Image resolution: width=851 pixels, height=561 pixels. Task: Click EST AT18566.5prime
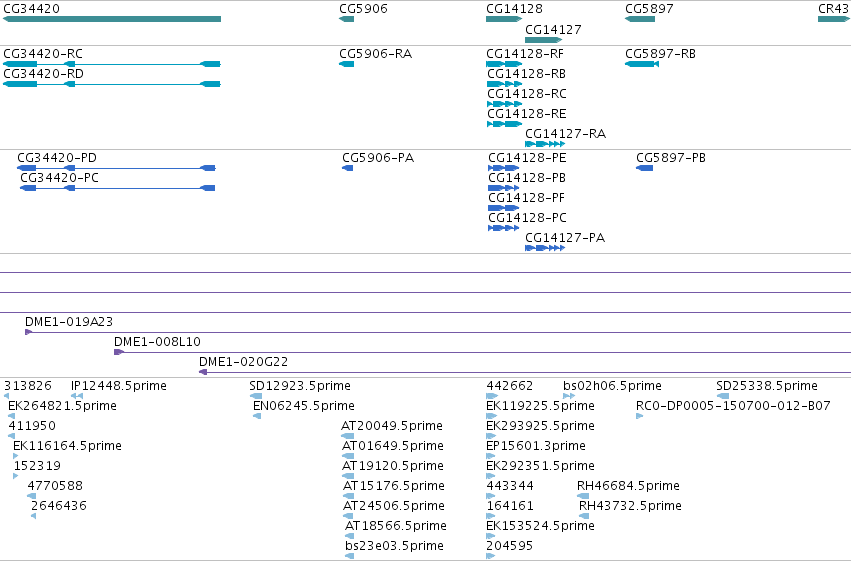click(x=349, y=537)
